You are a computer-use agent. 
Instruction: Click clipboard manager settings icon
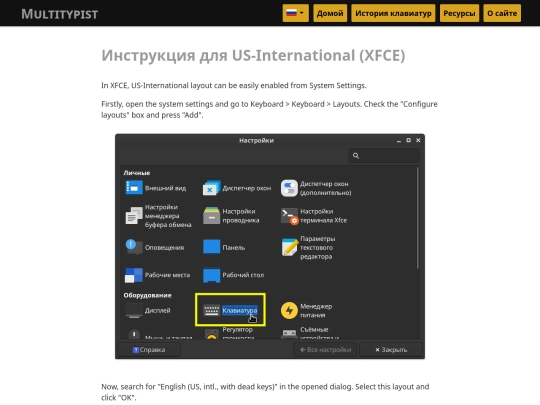[x=134, y=216]
